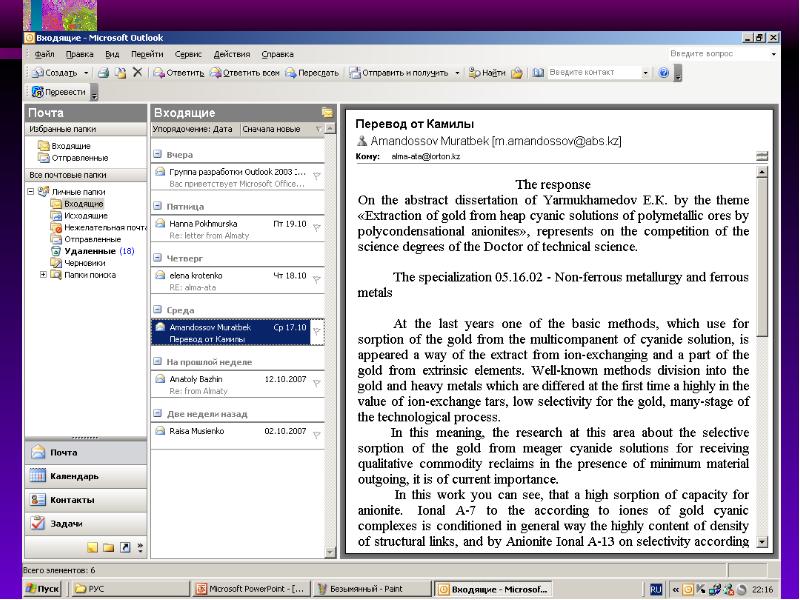
Task: Open Отправить и получить dropdown arrow
Action: pos(457,73)
